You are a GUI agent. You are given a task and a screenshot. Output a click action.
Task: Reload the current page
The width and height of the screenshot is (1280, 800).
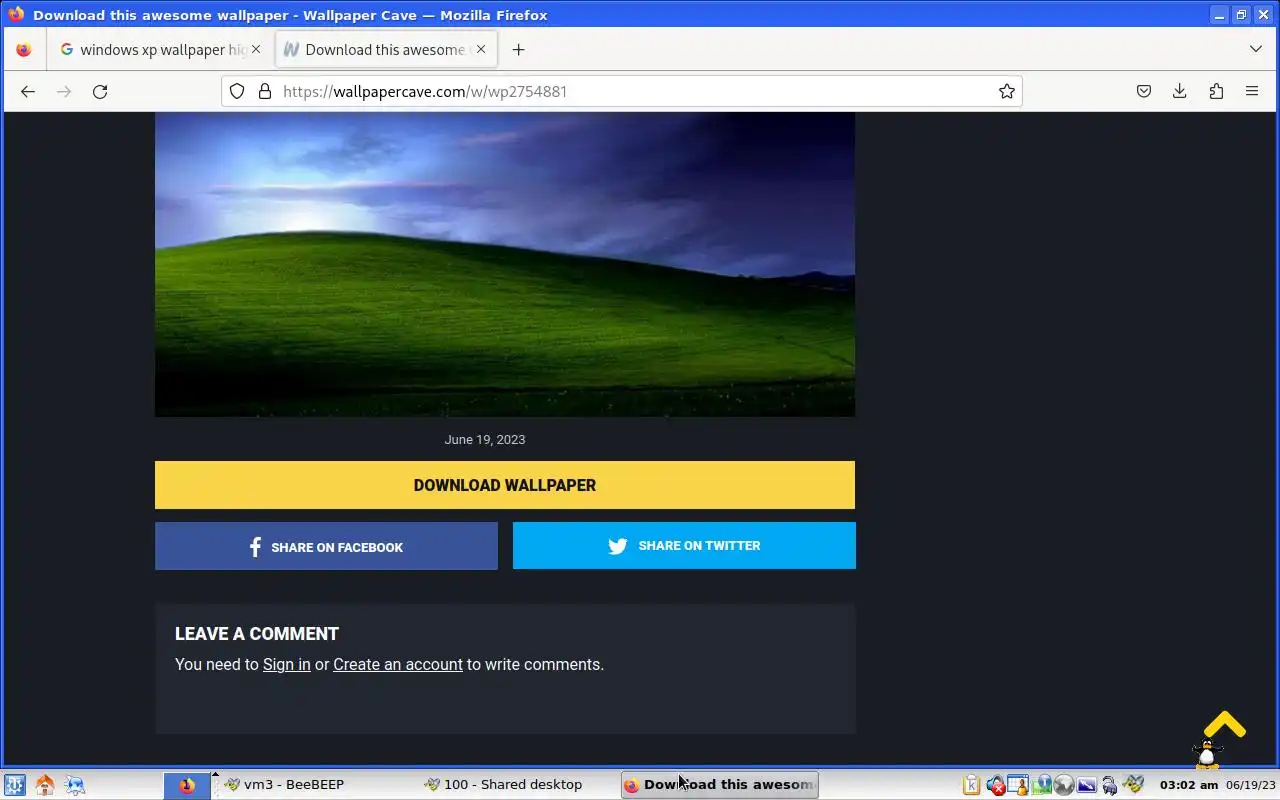pyautogui.click(x=100, y=91)
